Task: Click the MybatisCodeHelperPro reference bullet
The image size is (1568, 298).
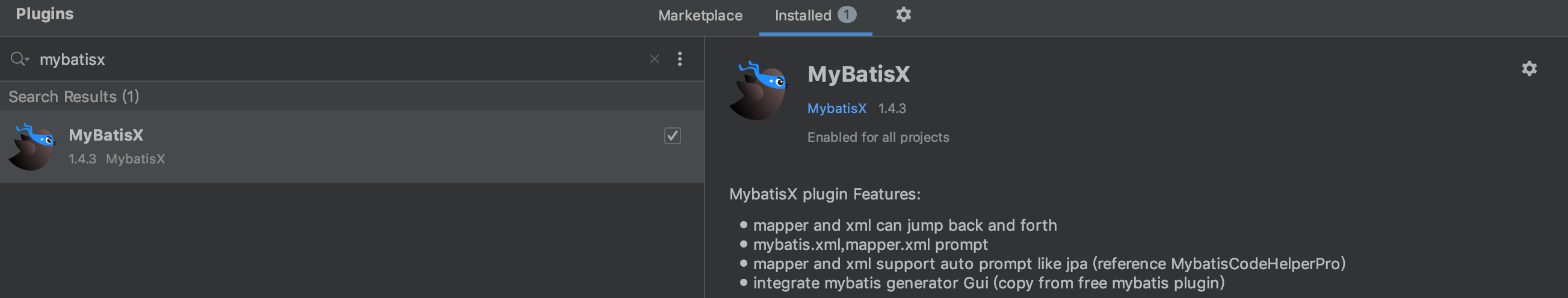Action: click(1049, 264)
